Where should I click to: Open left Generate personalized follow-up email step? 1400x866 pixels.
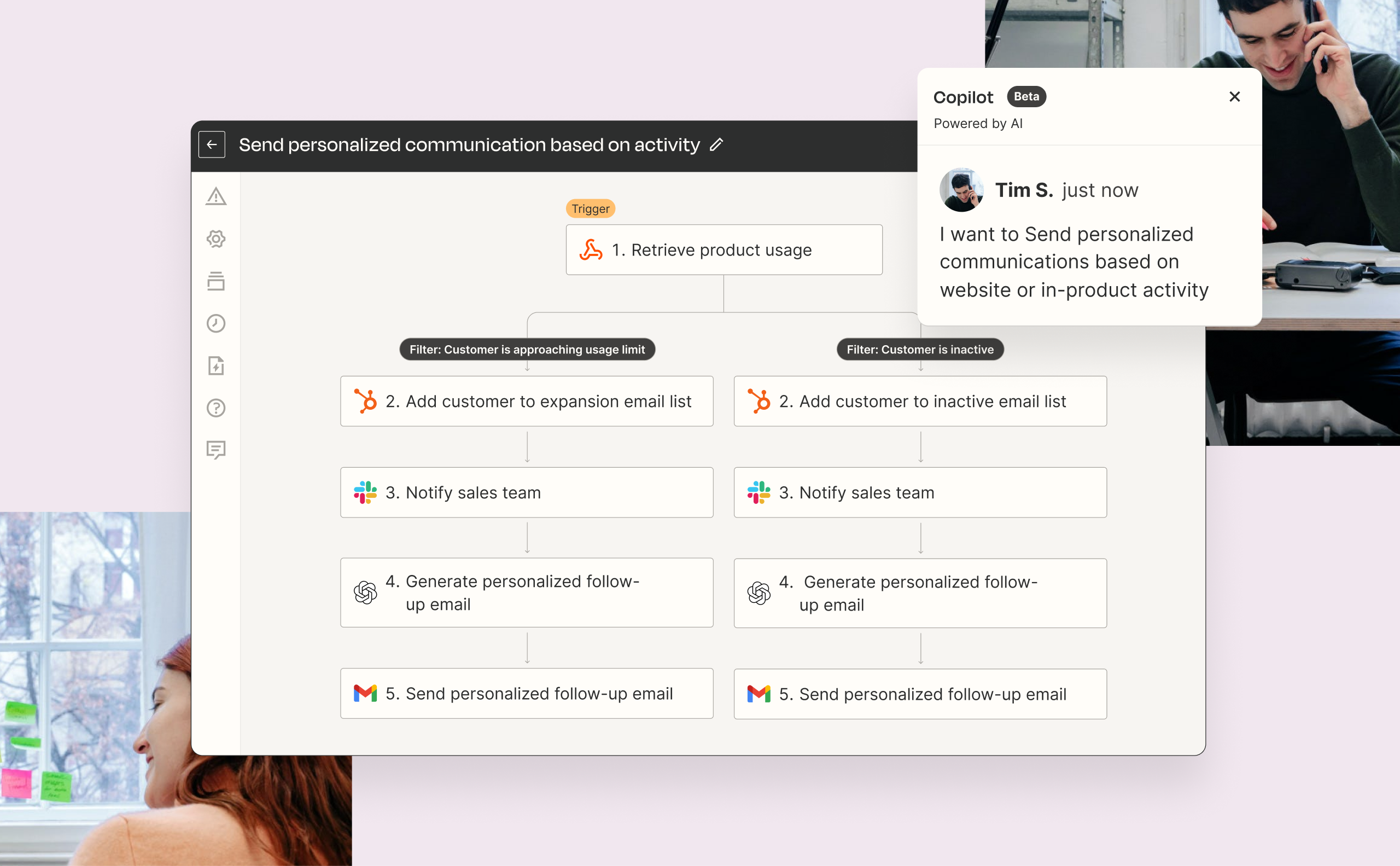coord(526,593)
